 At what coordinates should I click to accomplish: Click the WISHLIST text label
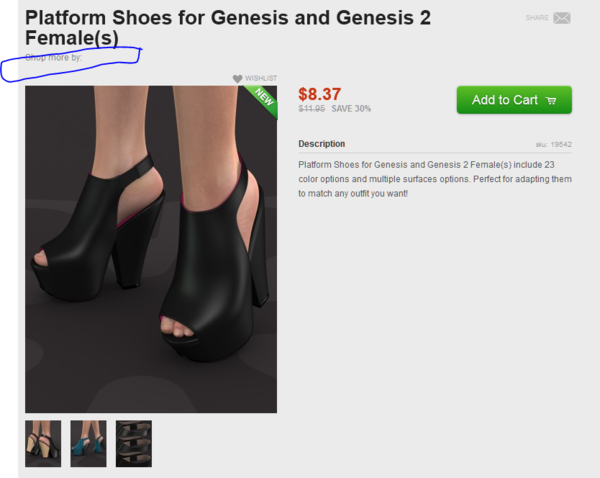pos(261,78)
